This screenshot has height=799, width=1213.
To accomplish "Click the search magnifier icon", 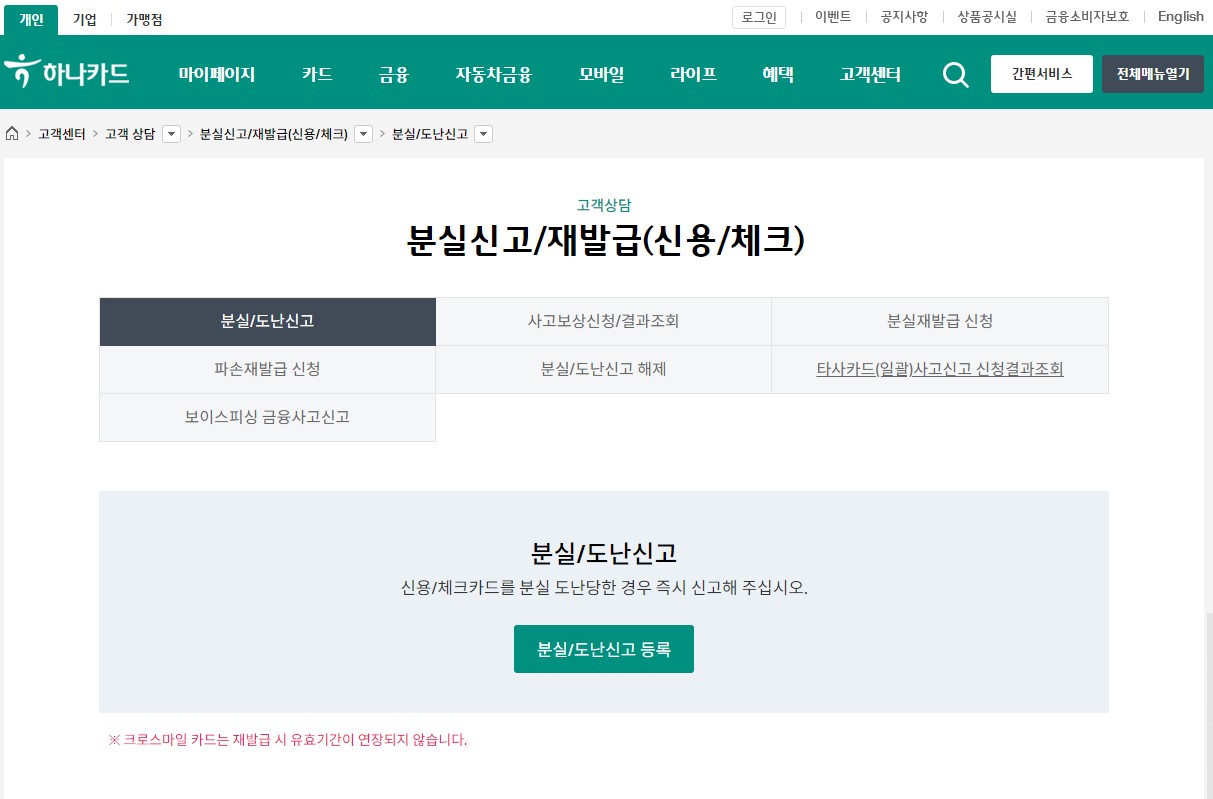I will 955,74.
